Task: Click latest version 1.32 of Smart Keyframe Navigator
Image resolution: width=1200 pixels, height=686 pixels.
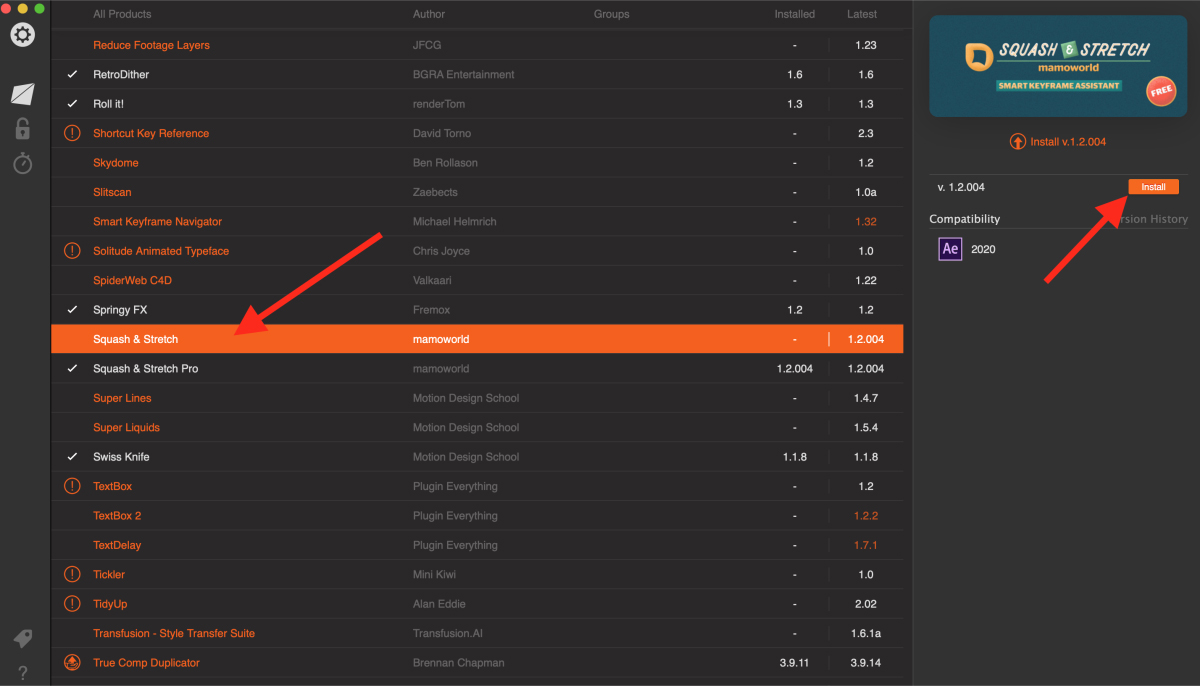Action: coord(865,222)
